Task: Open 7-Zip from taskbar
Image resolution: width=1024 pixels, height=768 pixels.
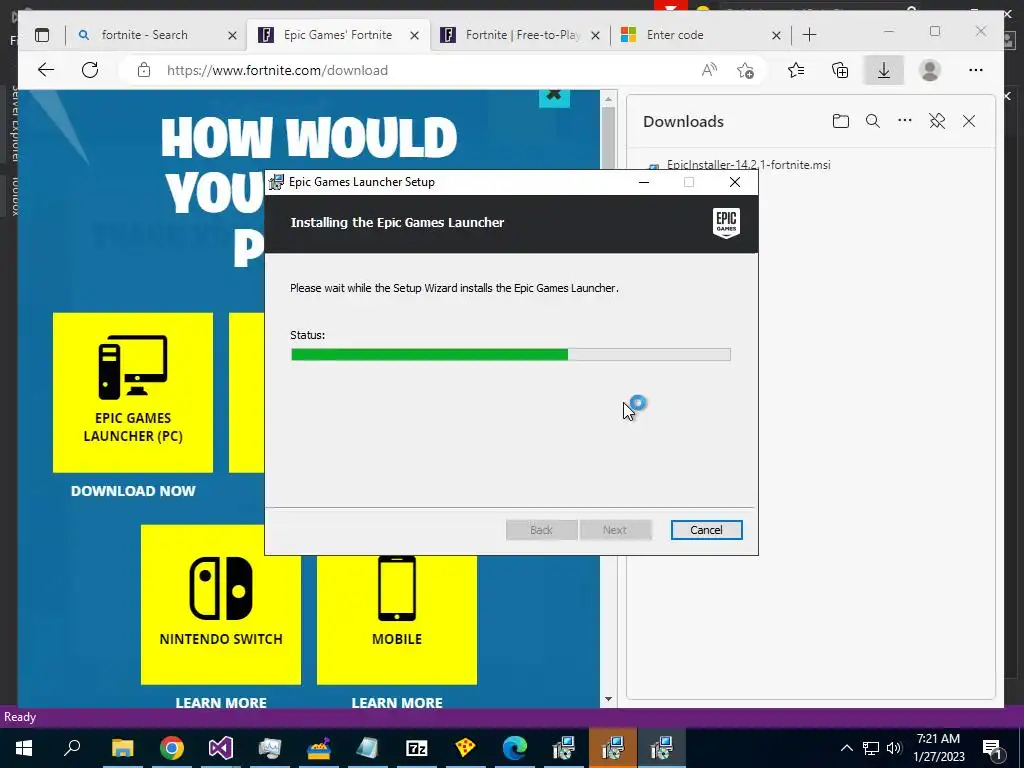Action: pyautogui.click(x=417, y=748)
